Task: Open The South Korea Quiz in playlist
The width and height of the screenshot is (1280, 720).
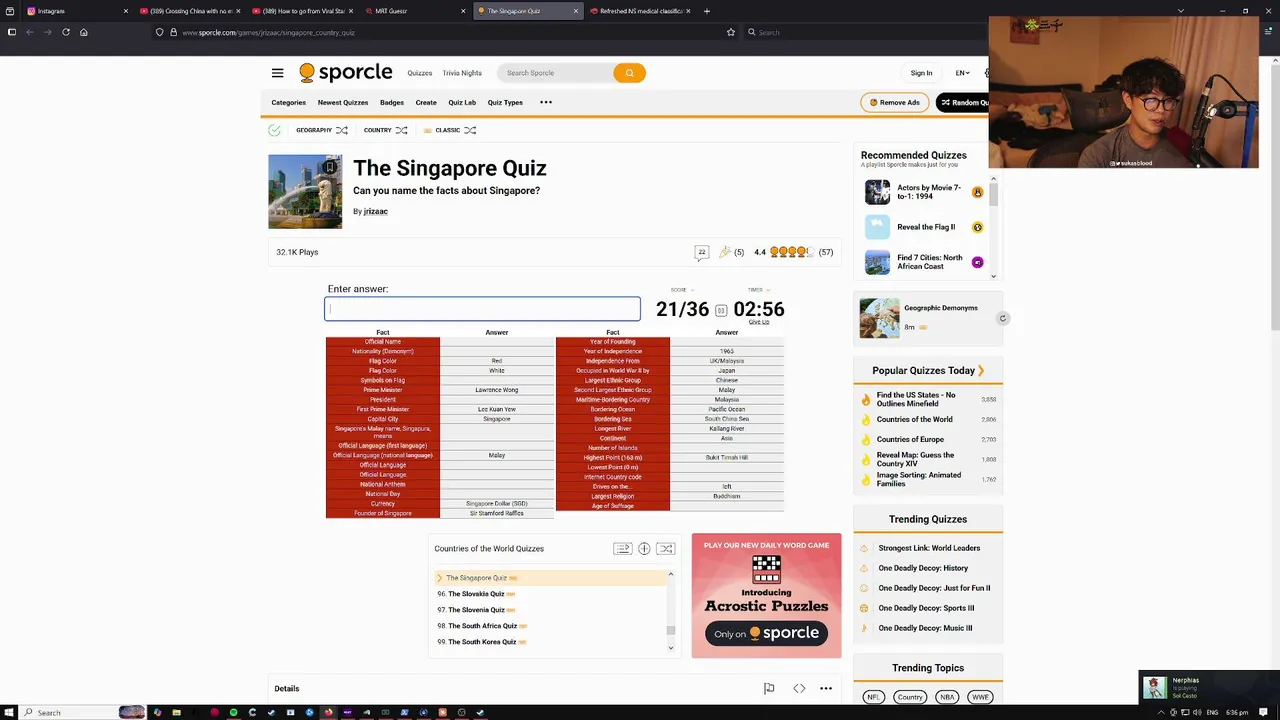Action: coord(482,642)
